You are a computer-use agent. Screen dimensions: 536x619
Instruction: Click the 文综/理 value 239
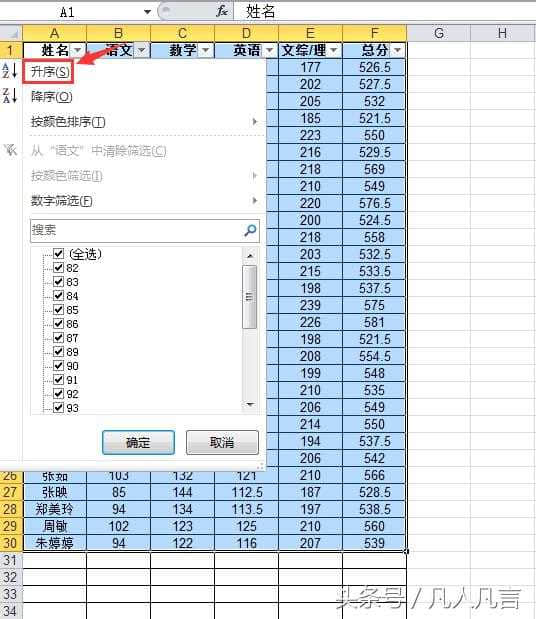click(310, 305)
